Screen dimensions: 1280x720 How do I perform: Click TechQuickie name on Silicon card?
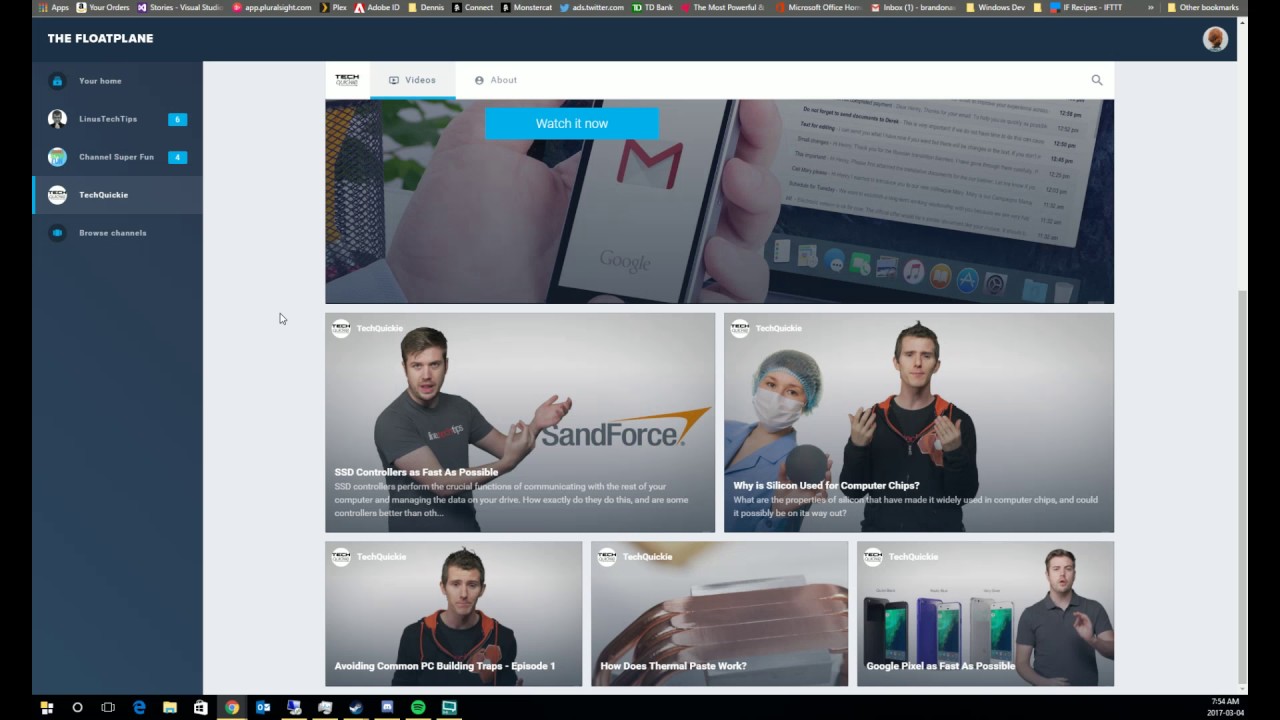779,328
